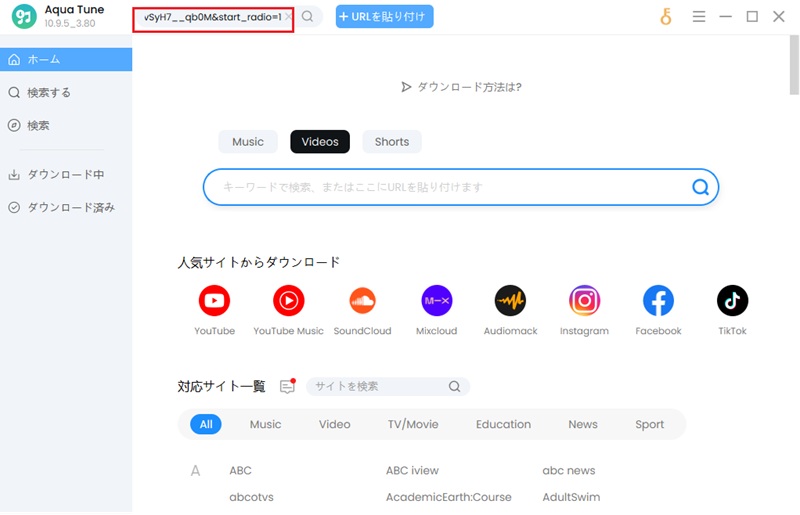This screenshot has height=515, width=800.
Task: Select the Music site category filter
Action: (265, 424)
